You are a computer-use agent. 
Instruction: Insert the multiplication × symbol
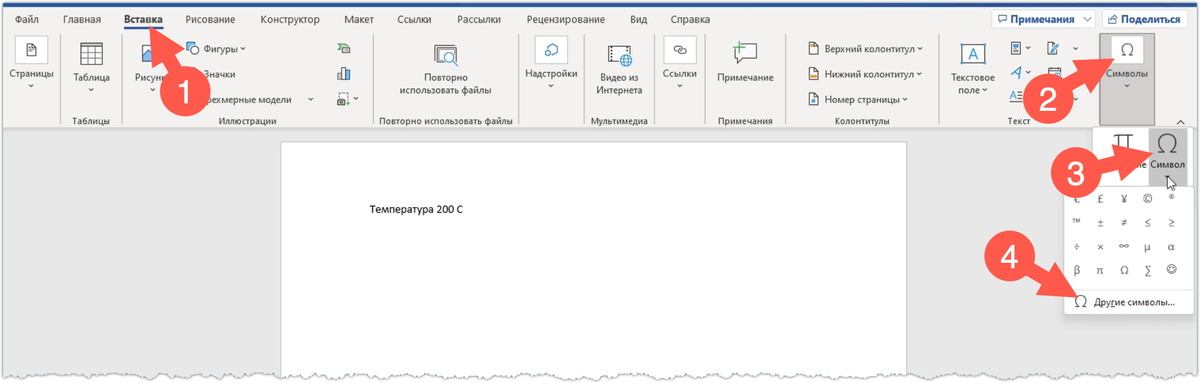point(1100,246)
